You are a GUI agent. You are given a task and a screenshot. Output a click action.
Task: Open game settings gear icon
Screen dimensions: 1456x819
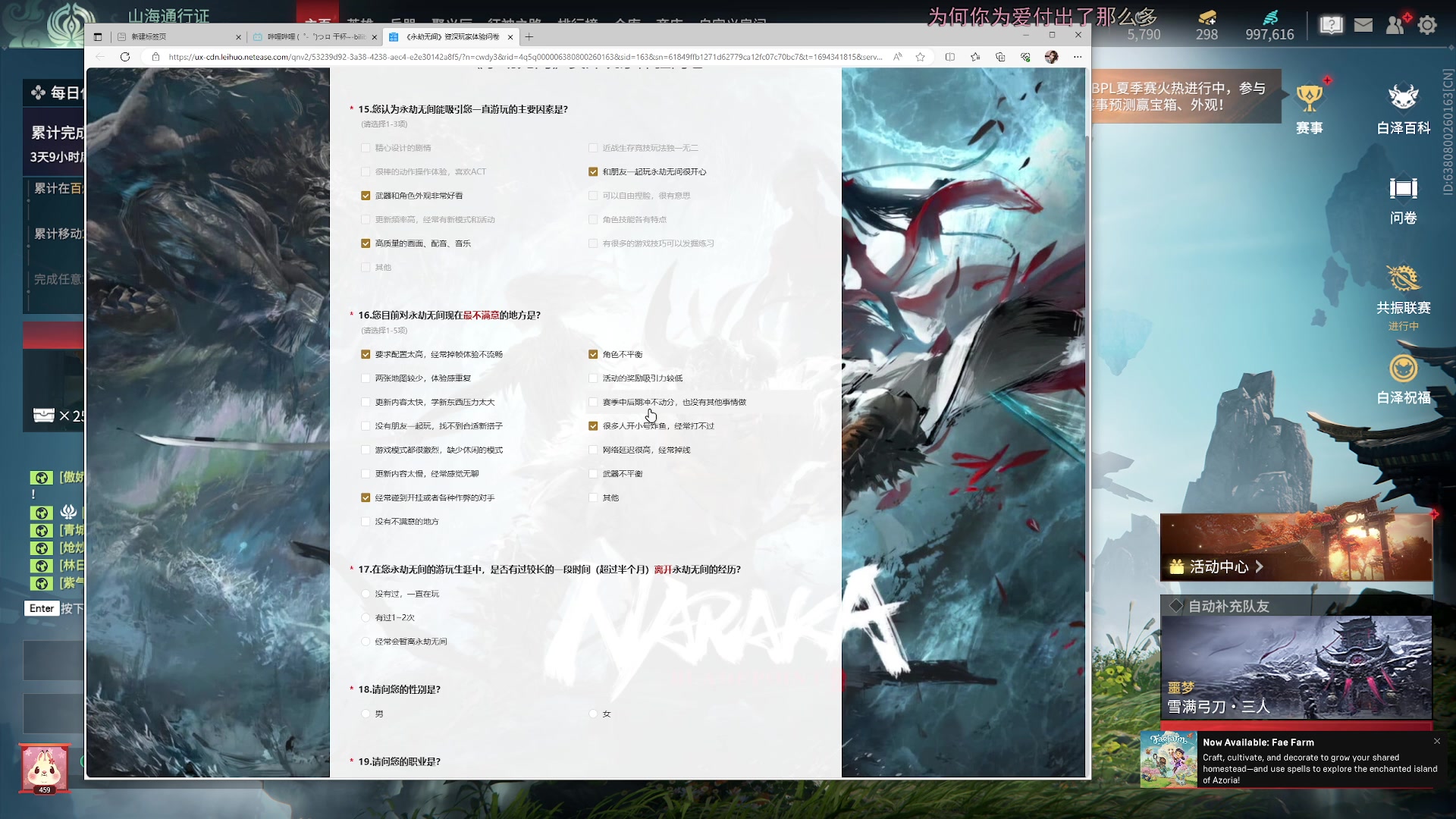(1427, 25)
